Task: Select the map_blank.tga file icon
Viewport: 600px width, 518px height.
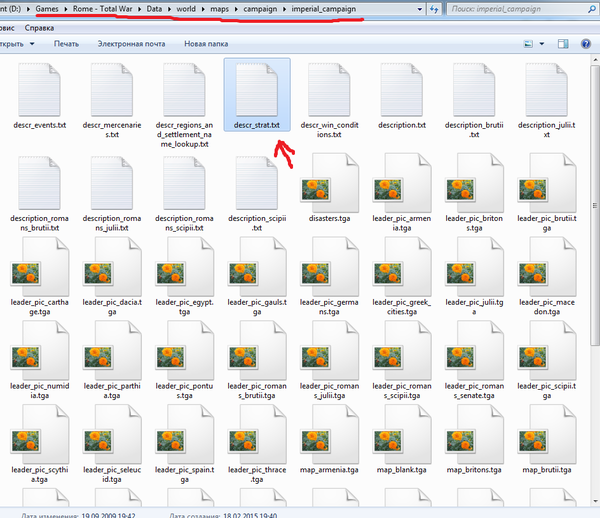Action: click(x=401, y=457)
